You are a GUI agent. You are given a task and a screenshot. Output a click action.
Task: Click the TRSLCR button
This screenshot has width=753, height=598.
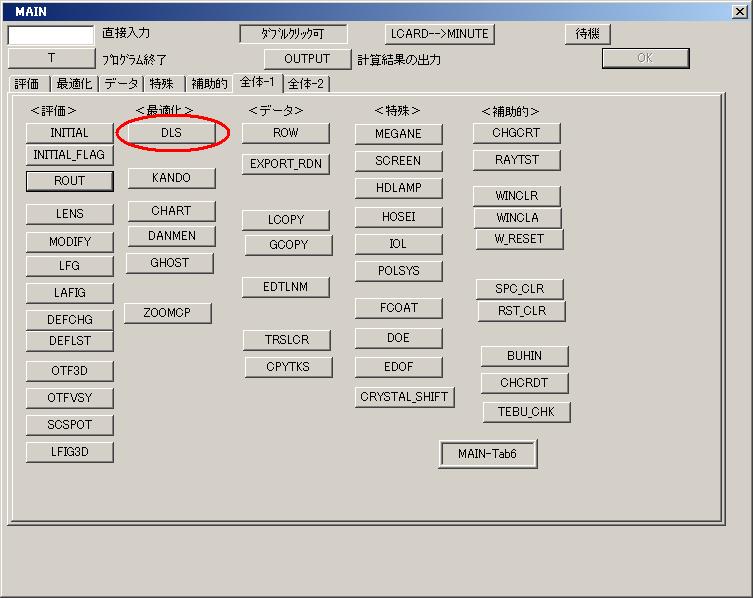pyautogui.click(x=287, y=340)
